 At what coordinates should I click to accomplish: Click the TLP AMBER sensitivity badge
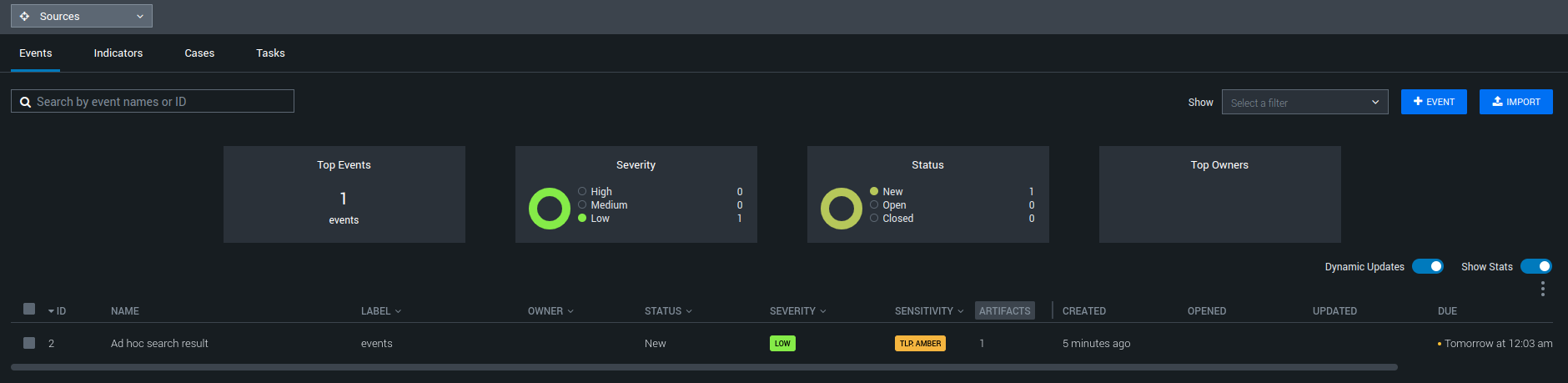click(x=920, y=343)
